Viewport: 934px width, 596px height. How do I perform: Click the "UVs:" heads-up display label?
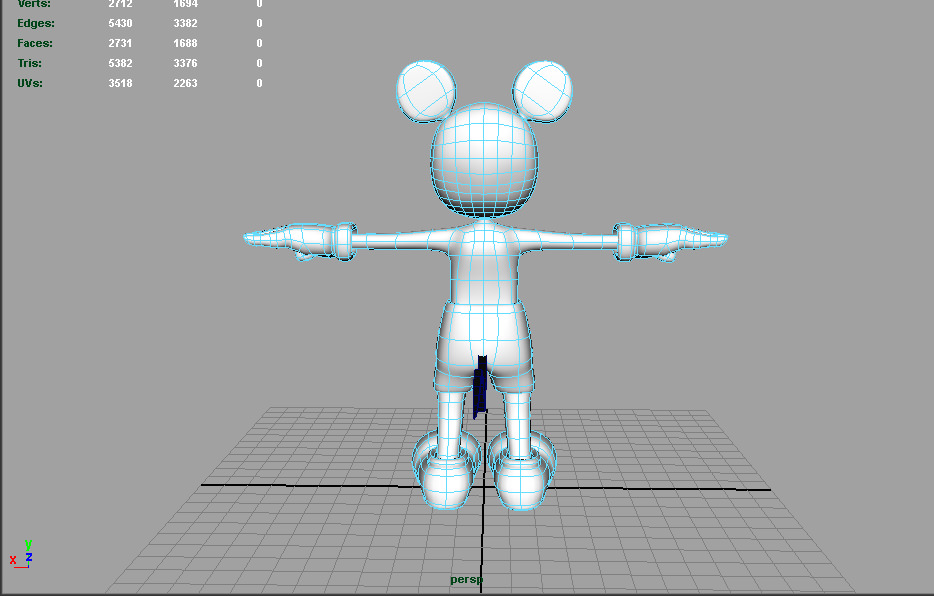[x=30, y=83]
